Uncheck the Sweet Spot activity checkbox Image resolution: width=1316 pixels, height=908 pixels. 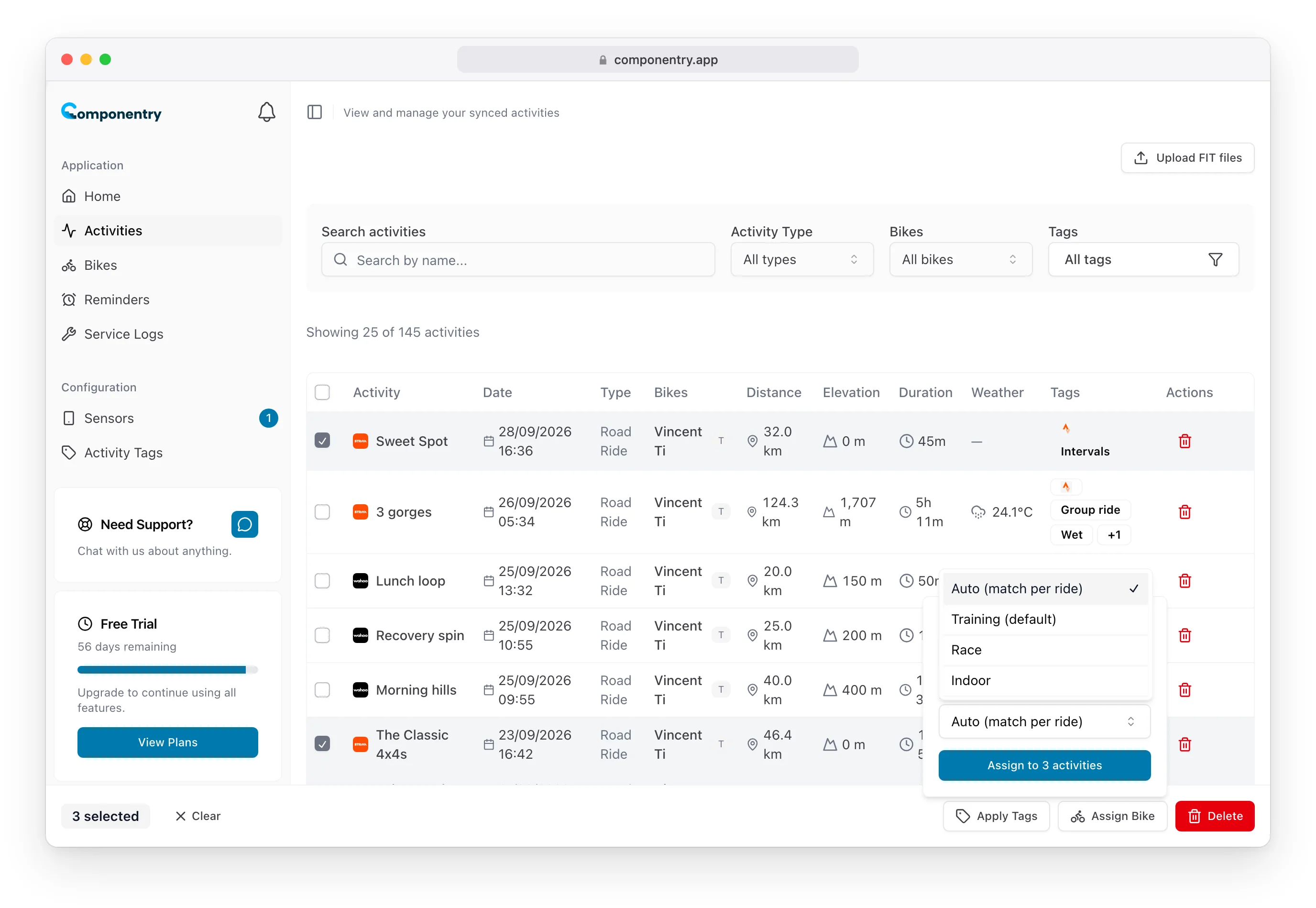[x=322, y=441]
